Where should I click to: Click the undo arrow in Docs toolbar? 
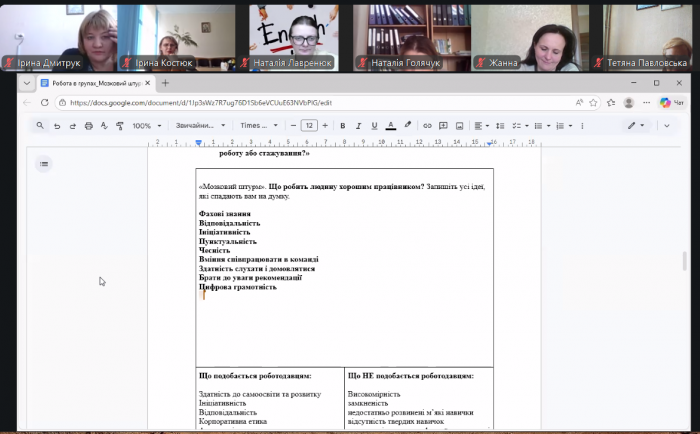coord(58,126)
